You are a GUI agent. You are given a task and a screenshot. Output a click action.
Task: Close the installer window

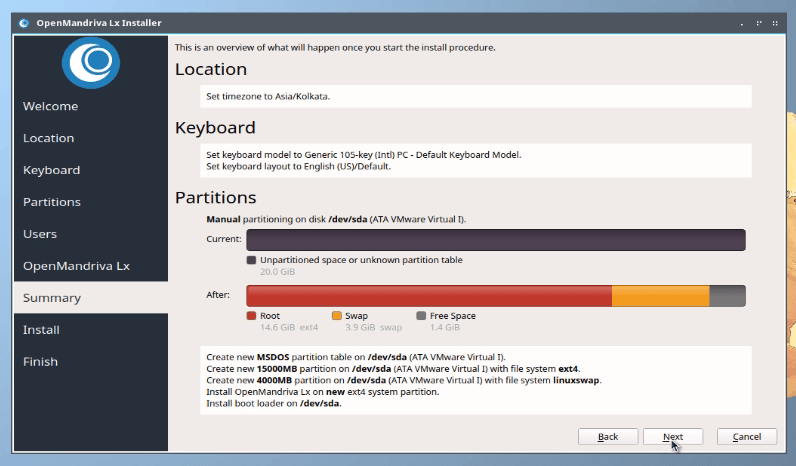775,23
